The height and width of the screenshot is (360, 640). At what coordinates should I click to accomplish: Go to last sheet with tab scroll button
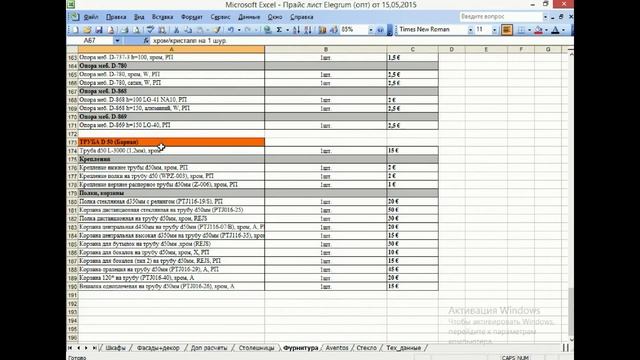[x=94, y=348]
